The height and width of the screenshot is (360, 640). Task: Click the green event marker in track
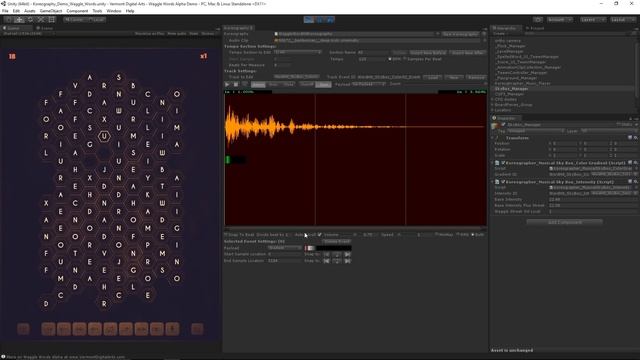point(228,160)
